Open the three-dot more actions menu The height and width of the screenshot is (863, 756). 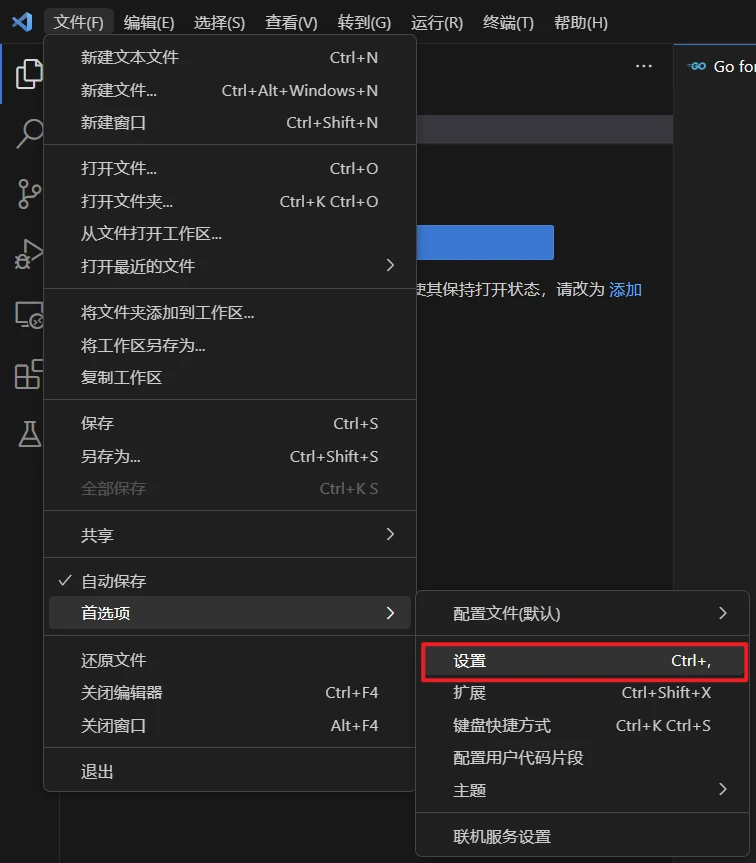[643, 66]
